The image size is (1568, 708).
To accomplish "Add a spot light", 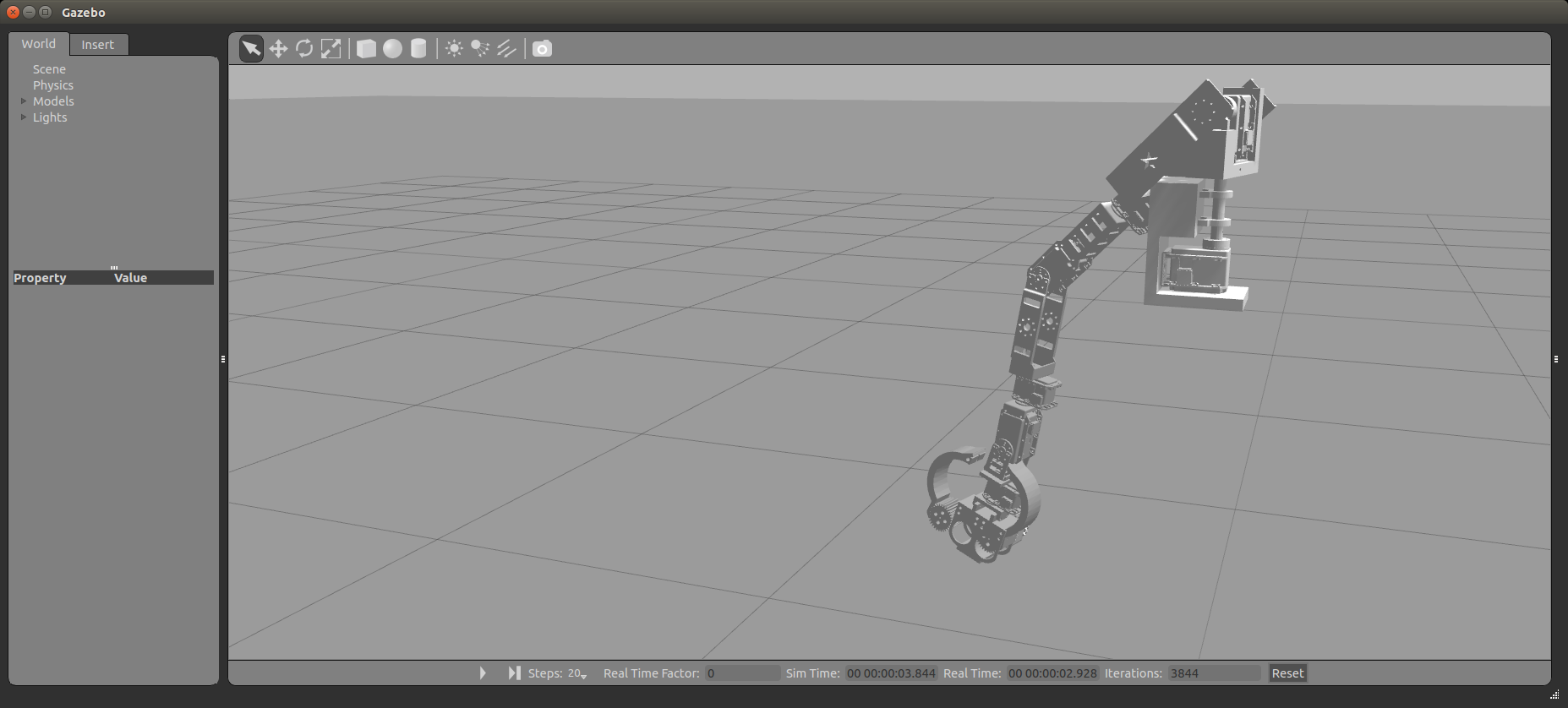I will pos(480,48).
